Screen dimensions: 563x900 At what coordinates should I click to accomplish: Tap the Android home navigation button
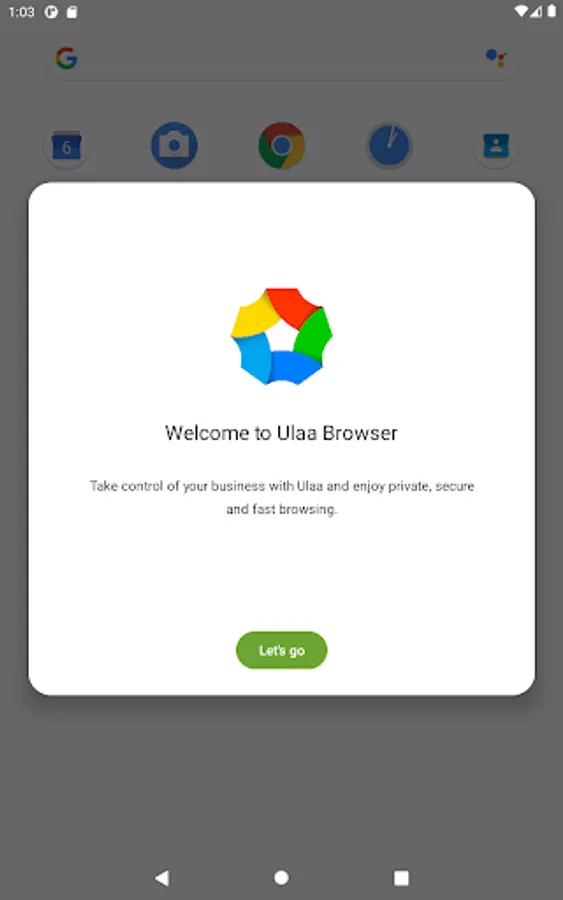coord(281,878)
